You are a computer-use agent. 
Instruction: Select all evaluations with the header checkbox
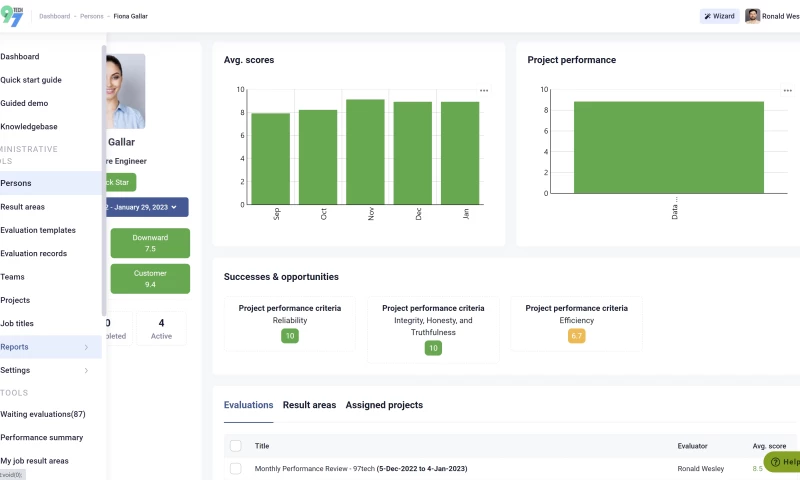tap(236, 446)
